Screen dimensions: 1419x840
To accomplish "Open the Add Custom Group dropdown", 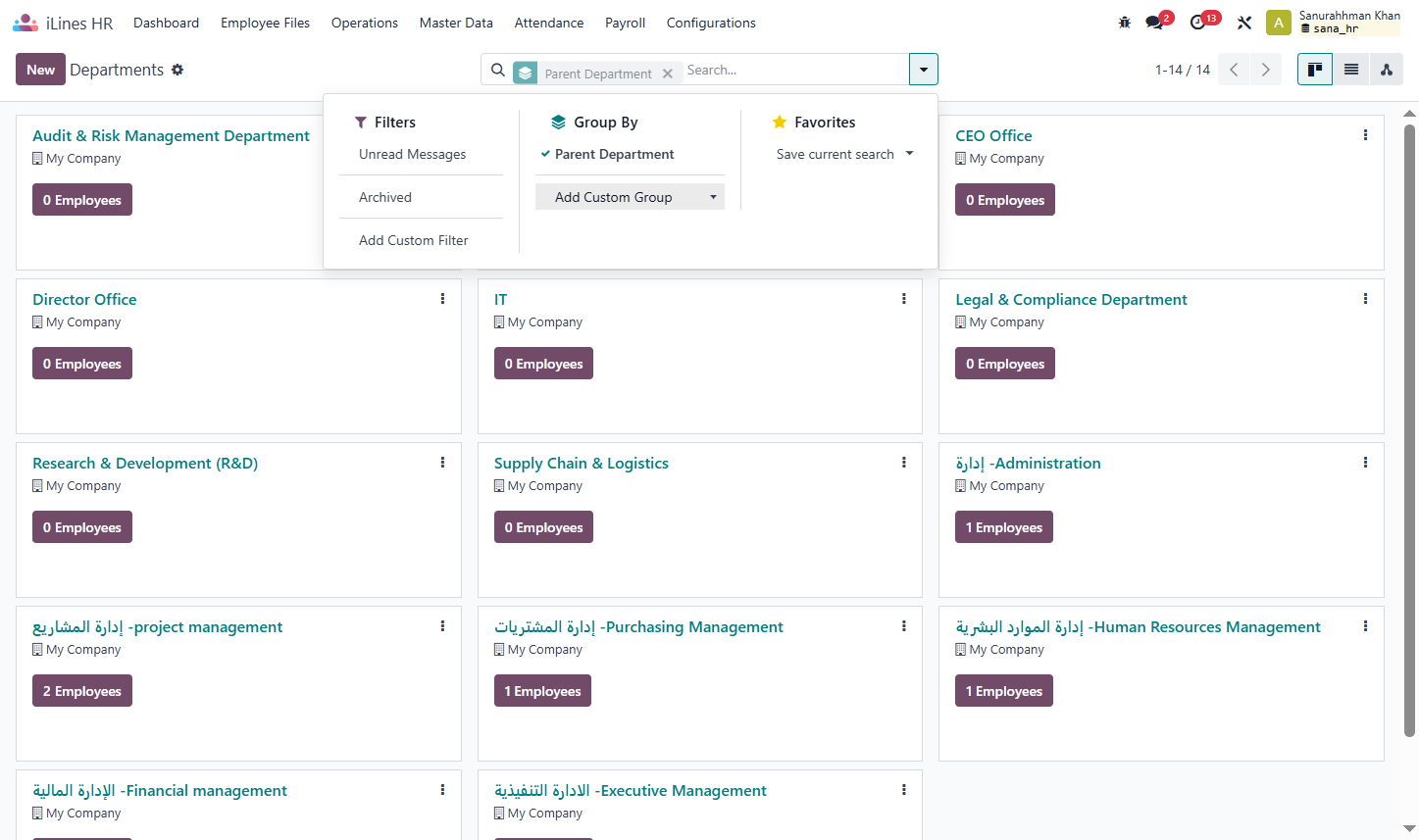I will [630, 197].
